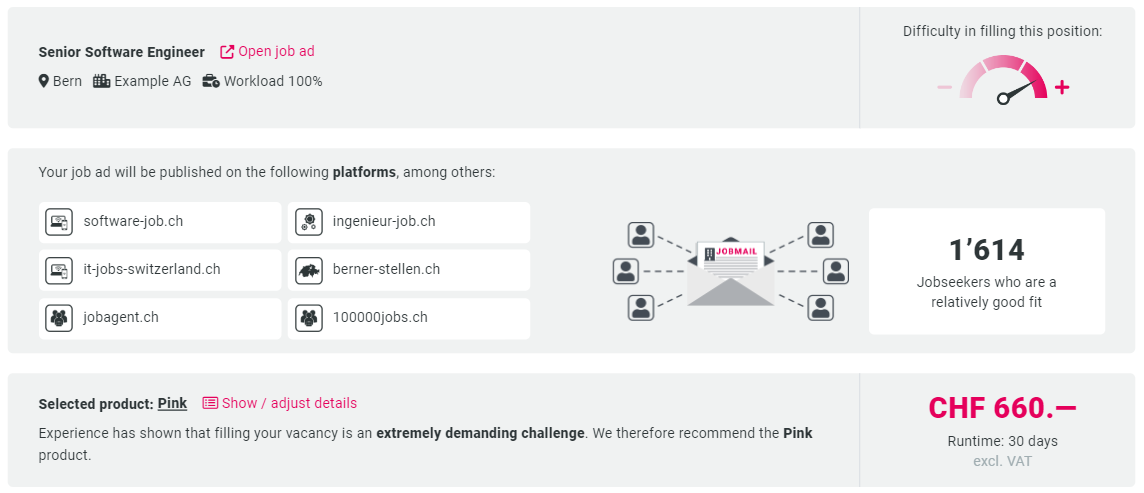Click the Workload briefcase icon
1144x493 pixels.
(211, 81)
